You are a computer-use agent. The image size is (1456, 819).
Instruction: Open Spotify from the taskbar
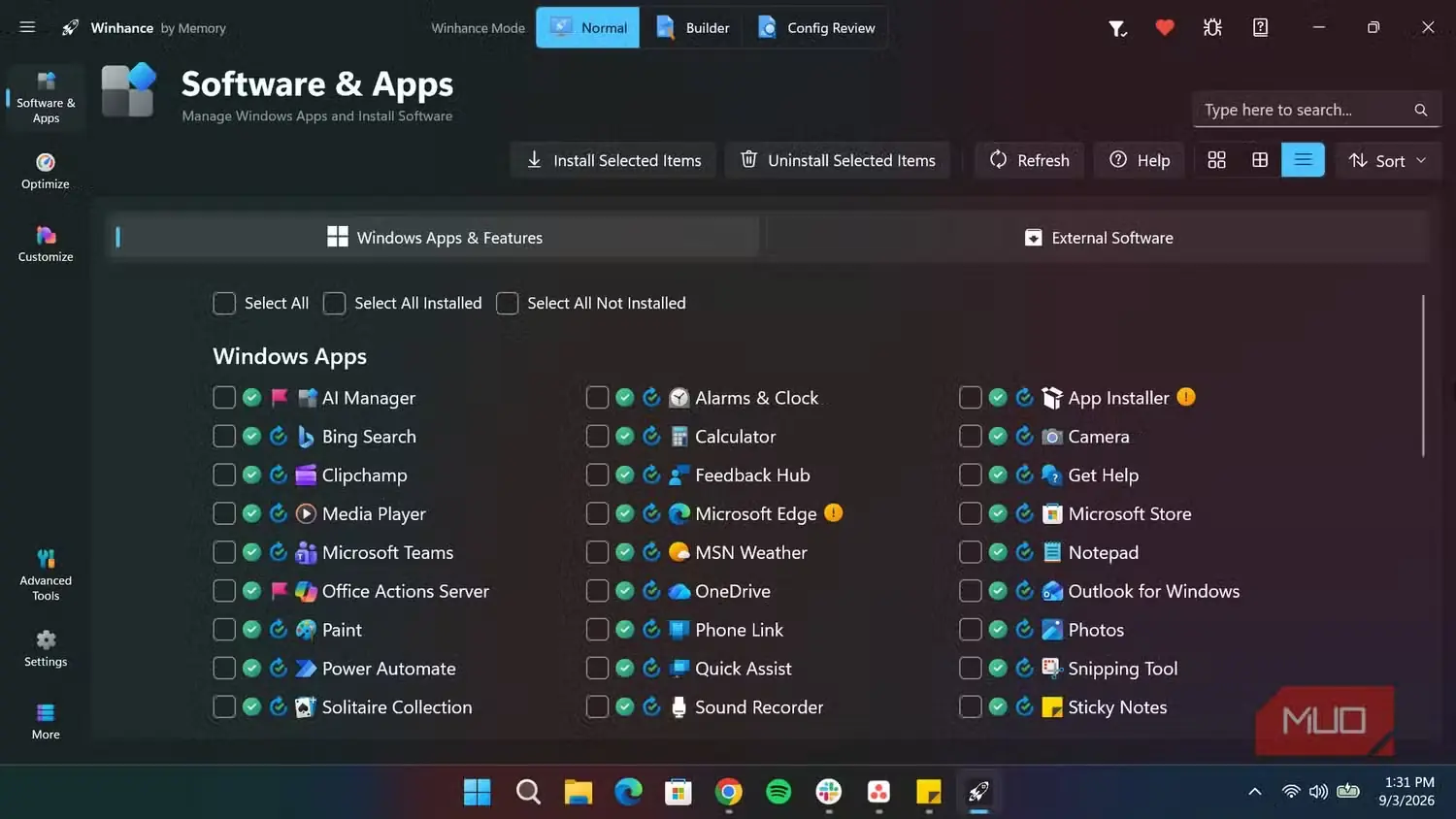(778, 792)
